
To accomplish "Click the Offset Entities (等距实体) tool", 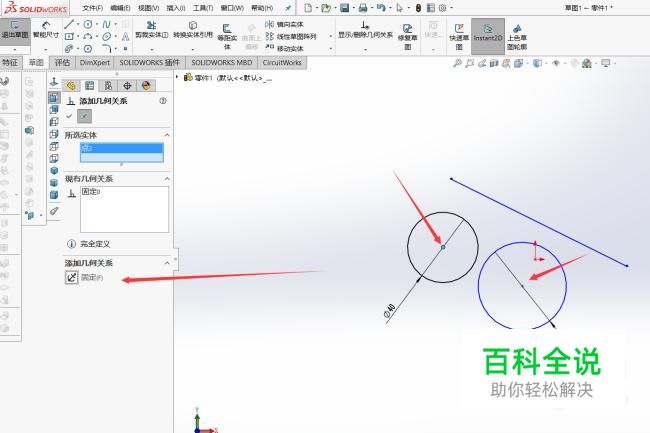I will click(x=227, y=36).
